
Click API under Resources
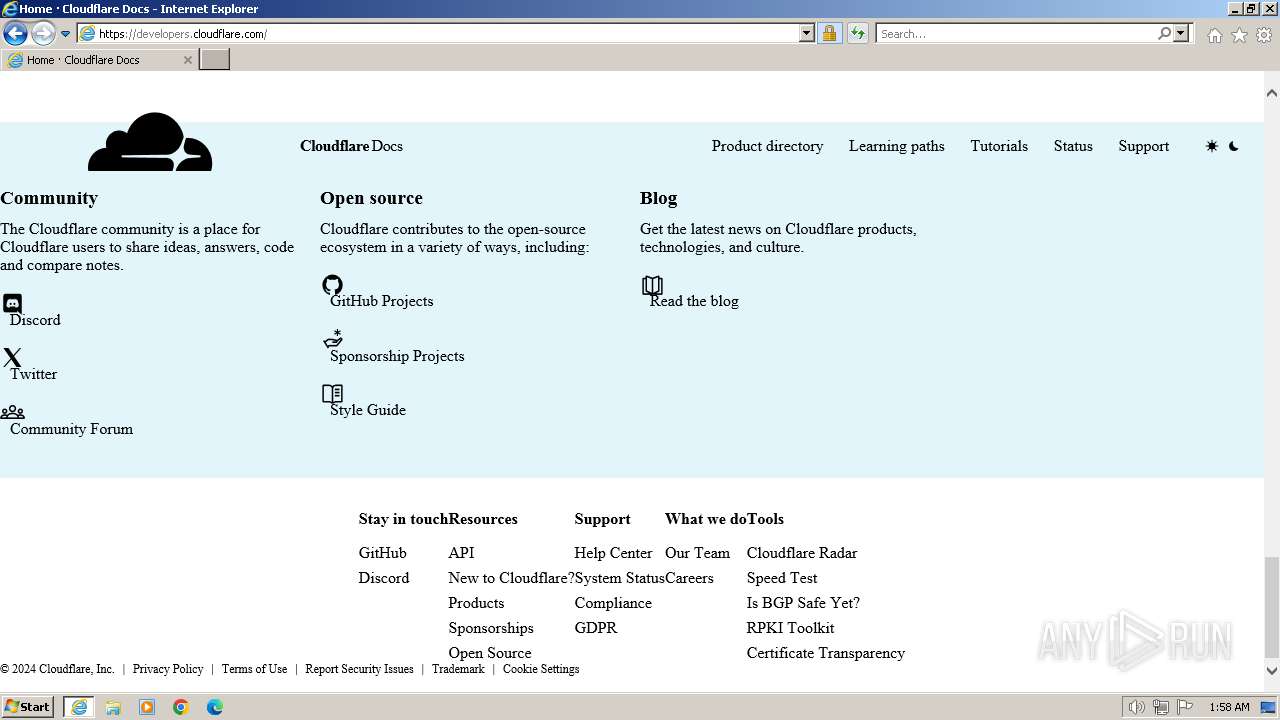point(461,553)
